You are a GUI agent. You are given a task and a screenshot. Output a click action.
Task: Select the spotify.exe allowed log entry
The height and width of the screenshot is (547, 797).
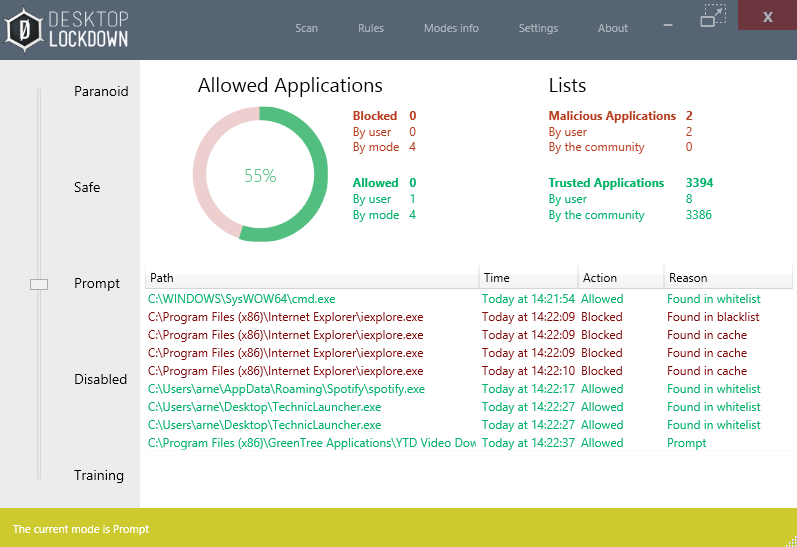click(286, 389)
